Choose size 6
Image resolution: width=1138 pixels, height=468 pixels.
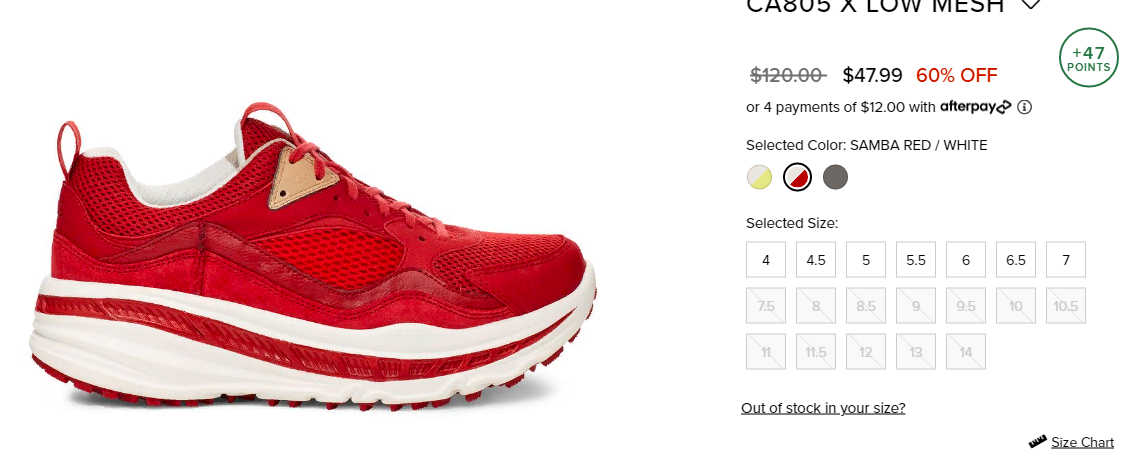coord(966,260)
